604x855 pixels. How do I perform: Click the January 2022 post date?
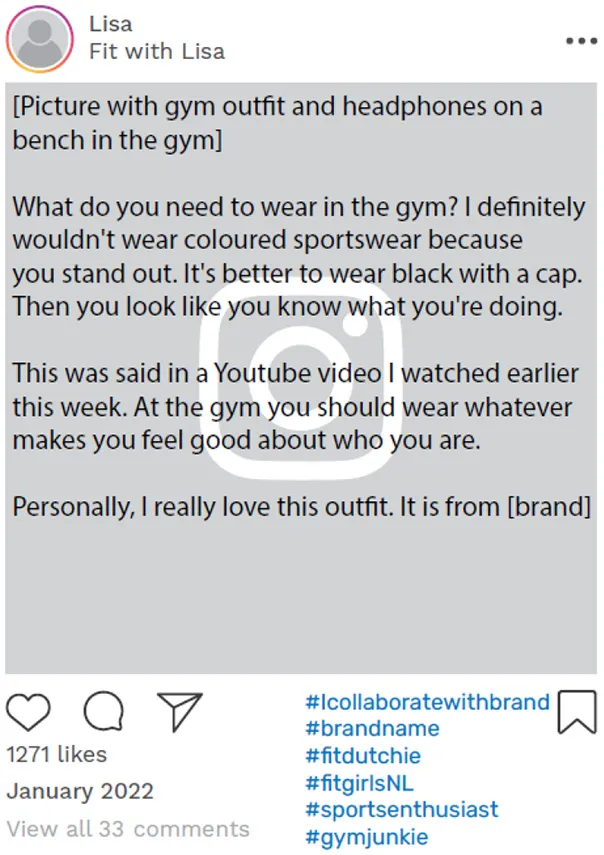coord(80,792)
